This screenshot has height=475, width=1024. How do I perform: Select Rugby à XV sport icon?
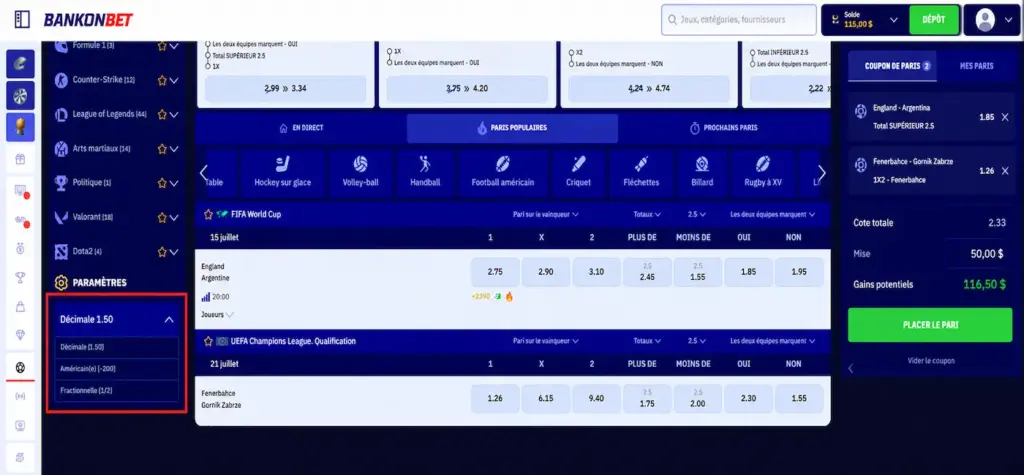[x=763, y=173]
